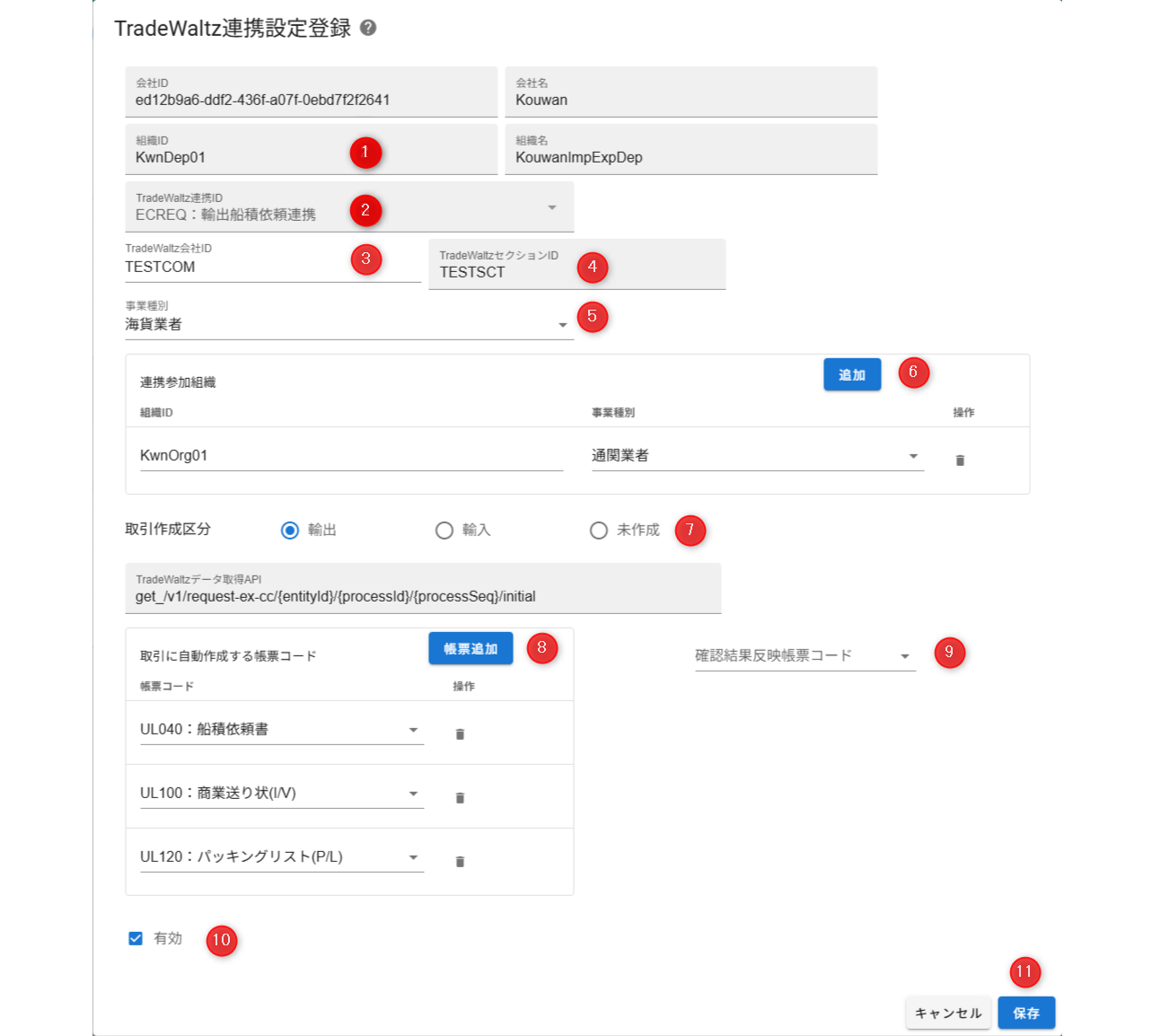
Task: Select the 輸出 radio option
Action: coord(290,531)
